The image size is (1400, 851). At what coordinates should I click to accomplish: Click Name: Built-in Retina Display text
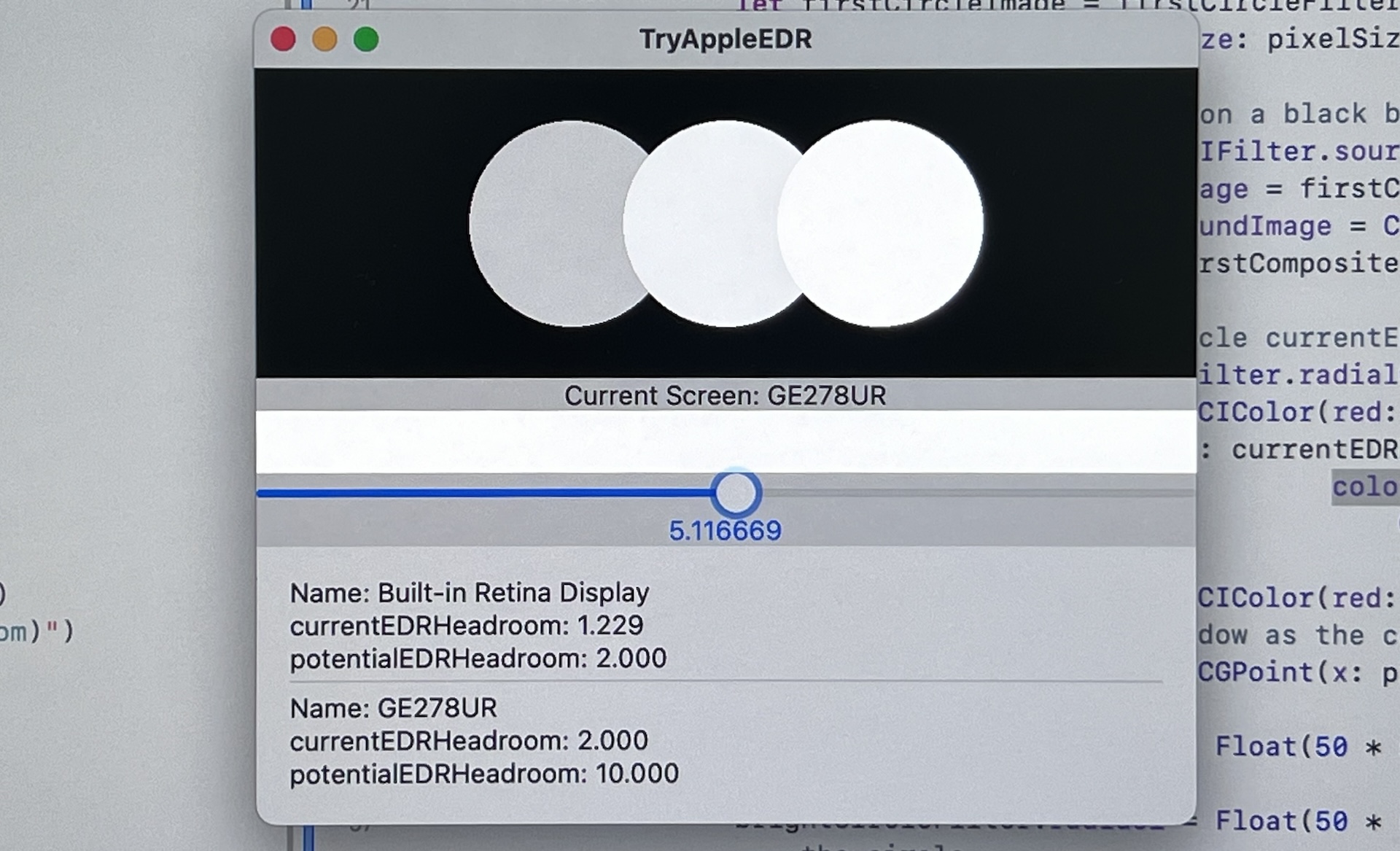(470, 593)
